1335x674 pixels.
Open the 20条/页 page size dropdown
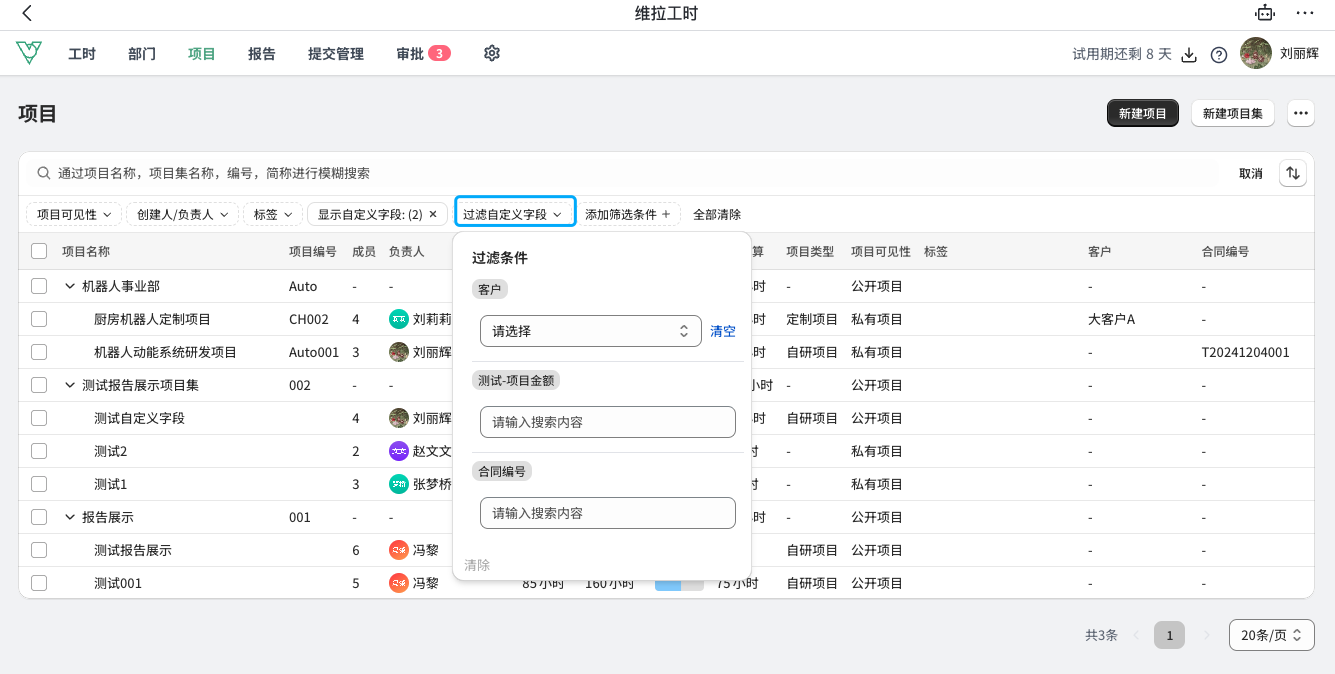[1271, 635]
